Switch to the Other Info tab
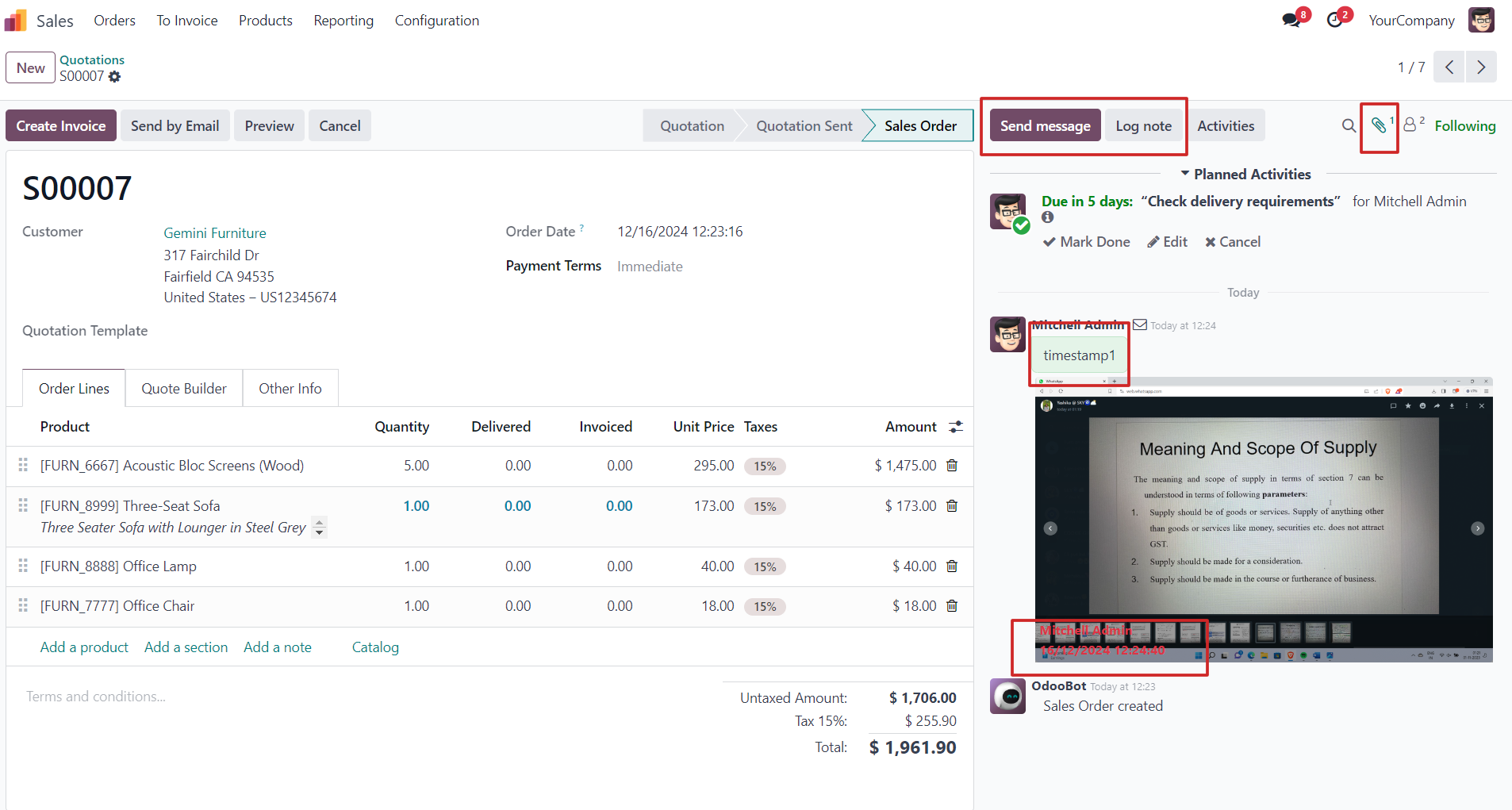Image resolution: width=1512 pixels, height=810 pixels. (290, 388)
